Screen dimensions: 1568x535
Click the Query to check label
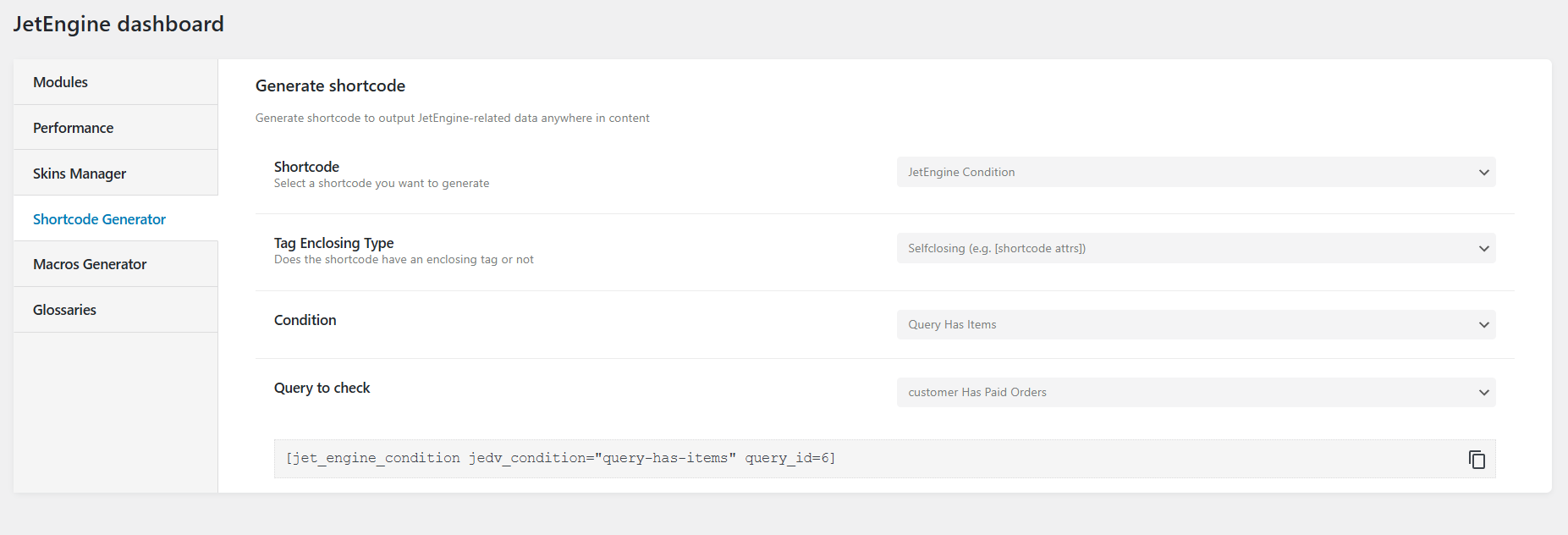(322, 388)
